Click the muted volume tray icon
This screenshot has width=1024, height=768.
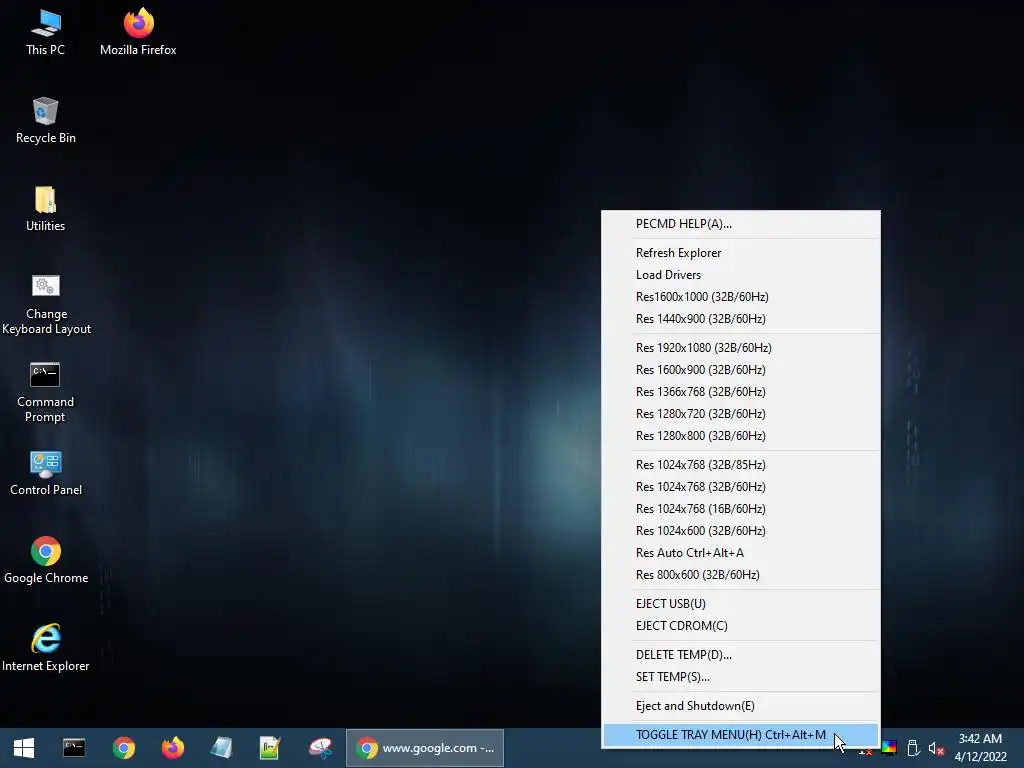click(x=936, y=748)
